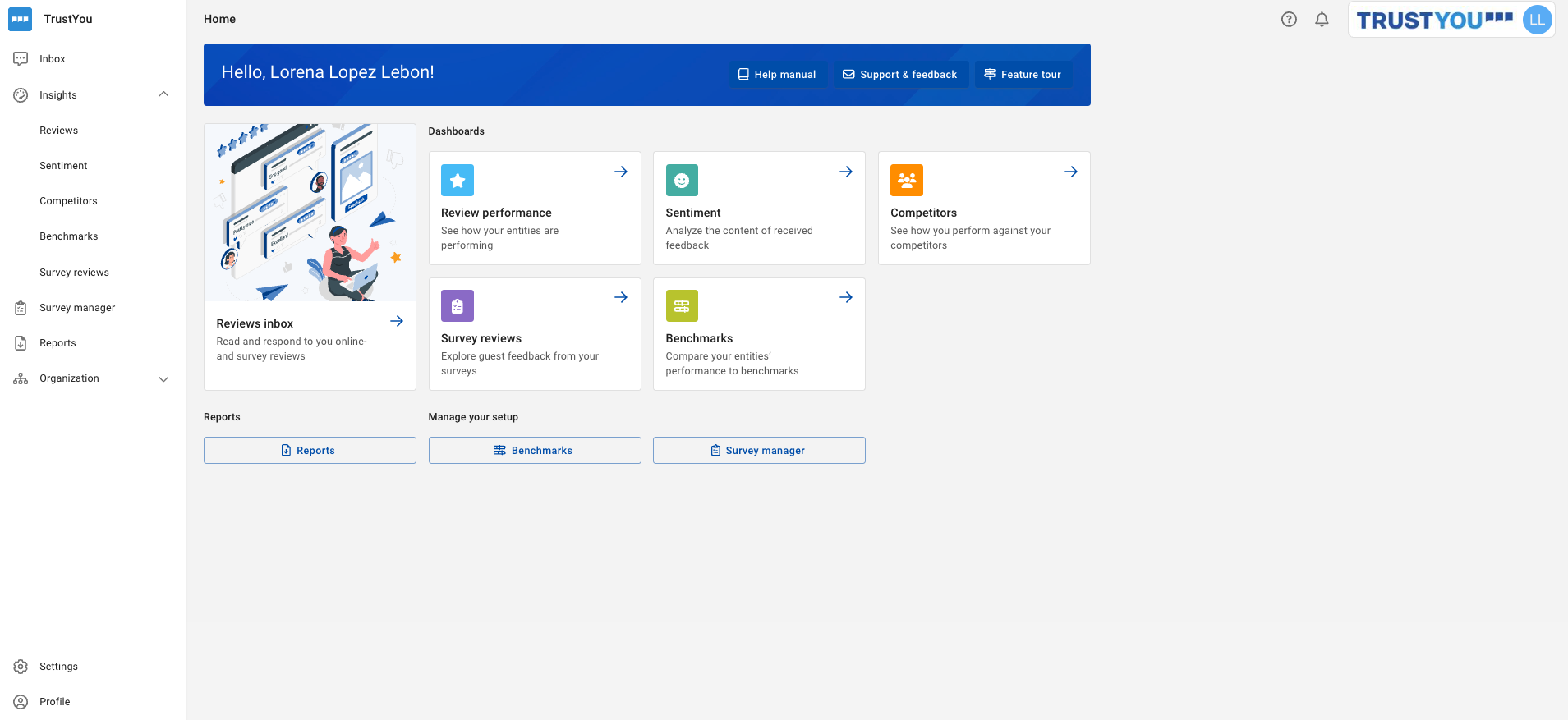Click the Support & feedback button
The image size is (1568, 720).
coord(900,74)
